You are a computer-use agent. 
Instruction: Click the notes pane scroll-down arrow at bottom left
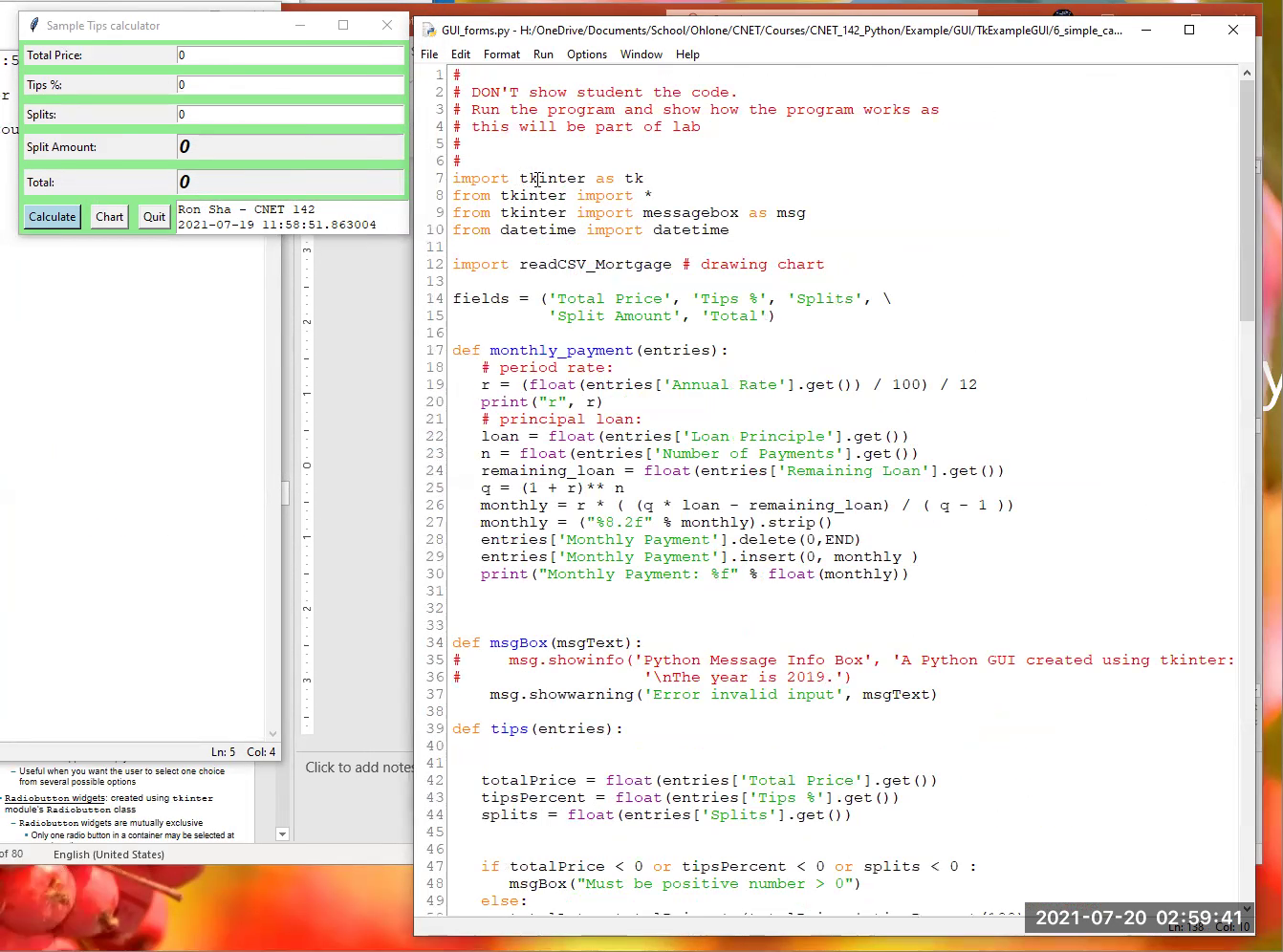(x=282, y=834)
